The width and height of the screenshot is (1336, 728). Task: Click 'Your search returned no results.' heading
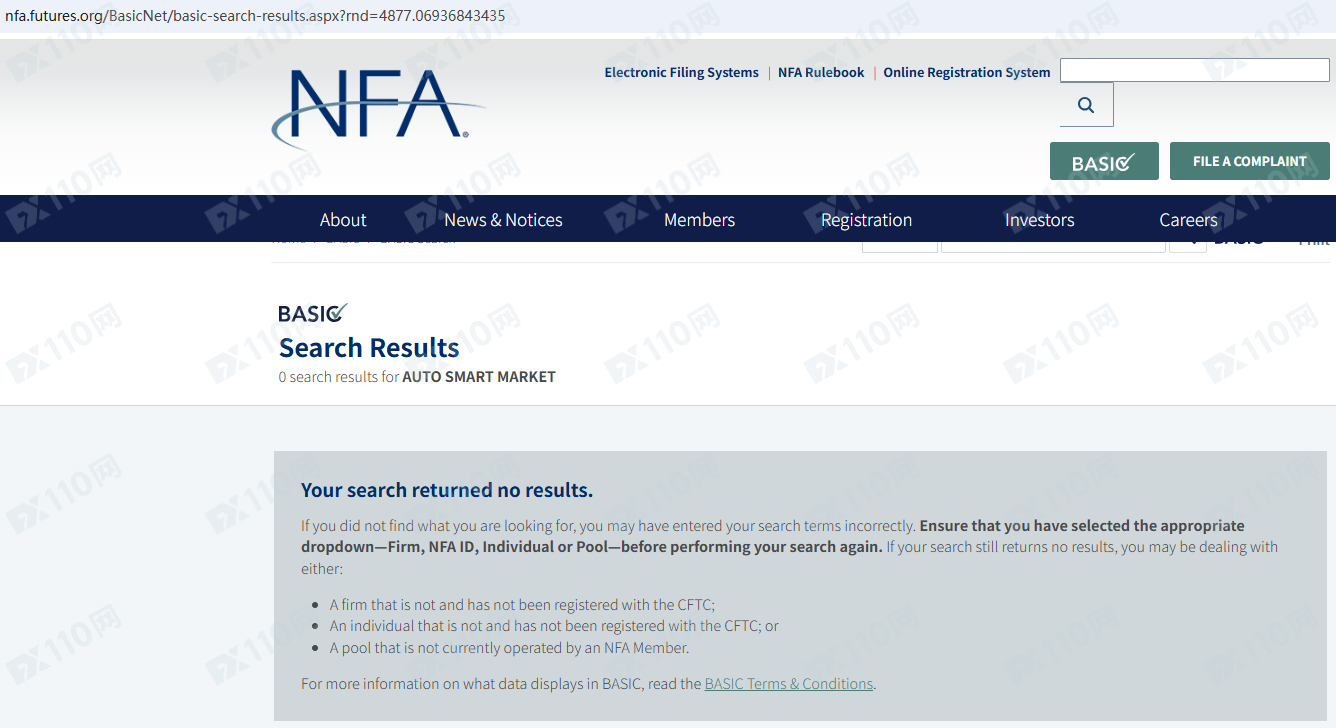coord(447,490)
